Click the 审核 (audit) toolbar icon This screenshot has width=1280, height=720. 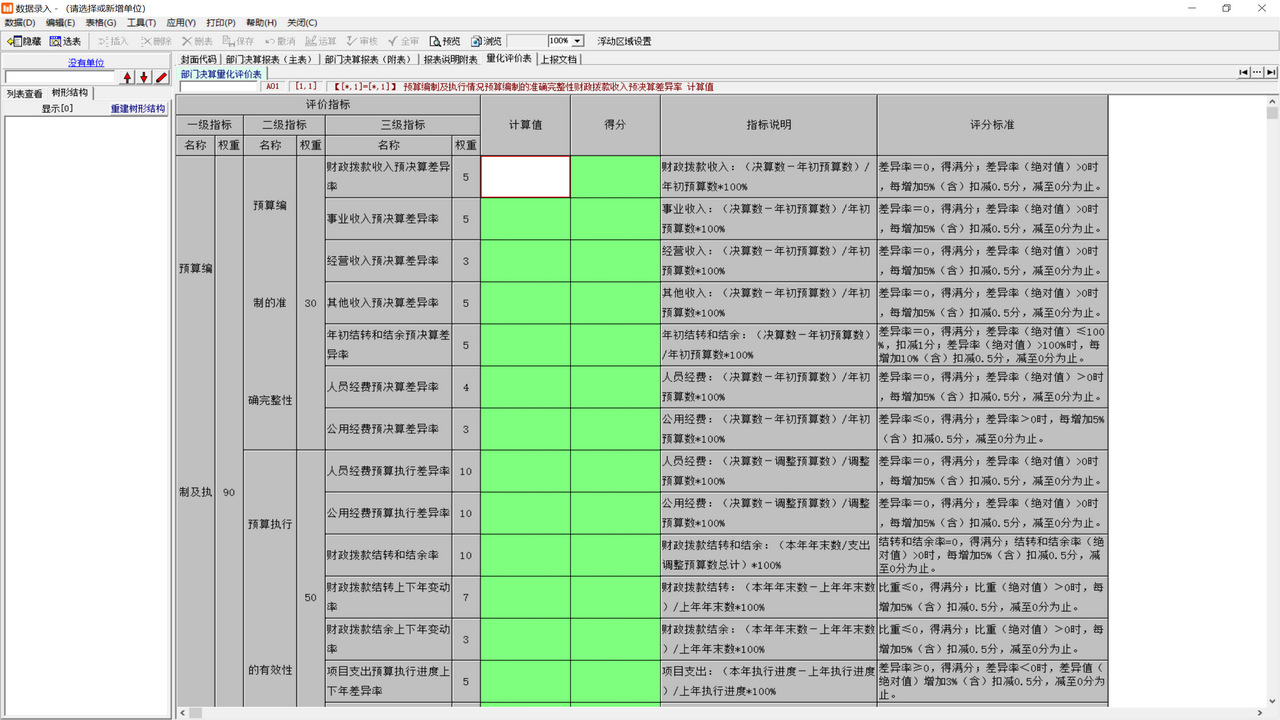click(x=360, y=40)
